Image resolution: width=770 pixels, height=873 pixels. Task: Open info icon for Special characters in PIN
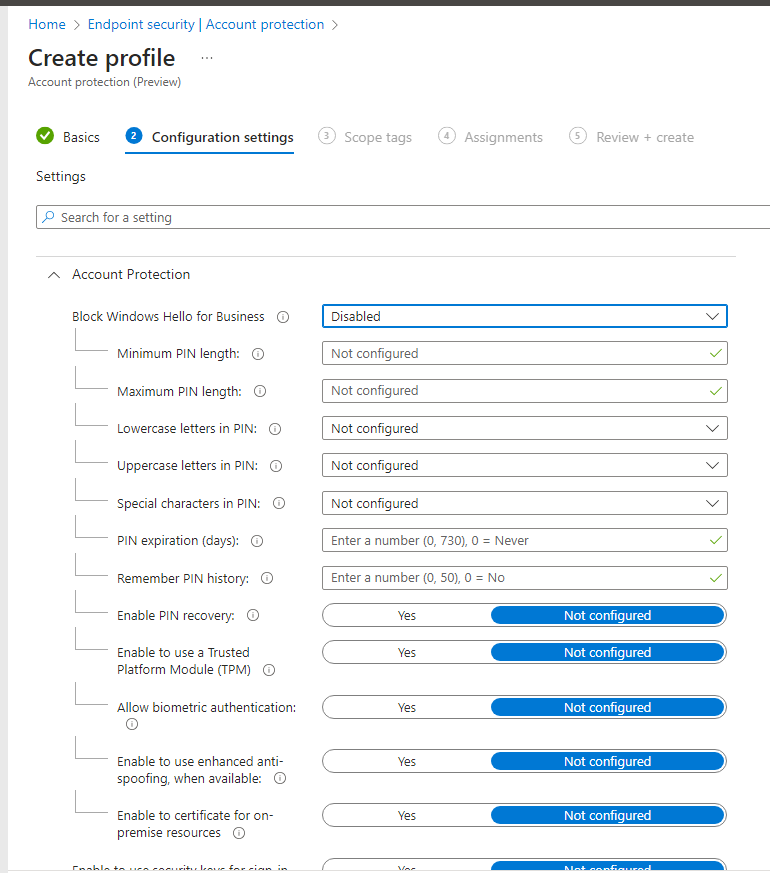pos(279,503)
